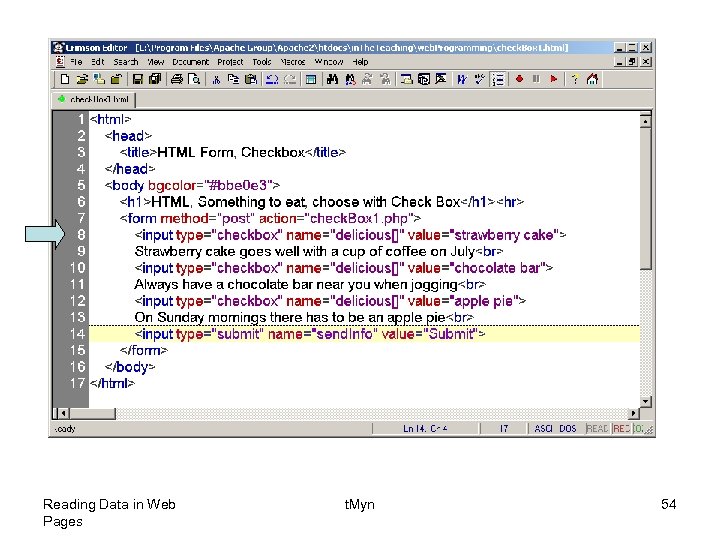Viewport: 720px width, 540px height.
Task: Click the Save All icon
Action: click(155, 79)
